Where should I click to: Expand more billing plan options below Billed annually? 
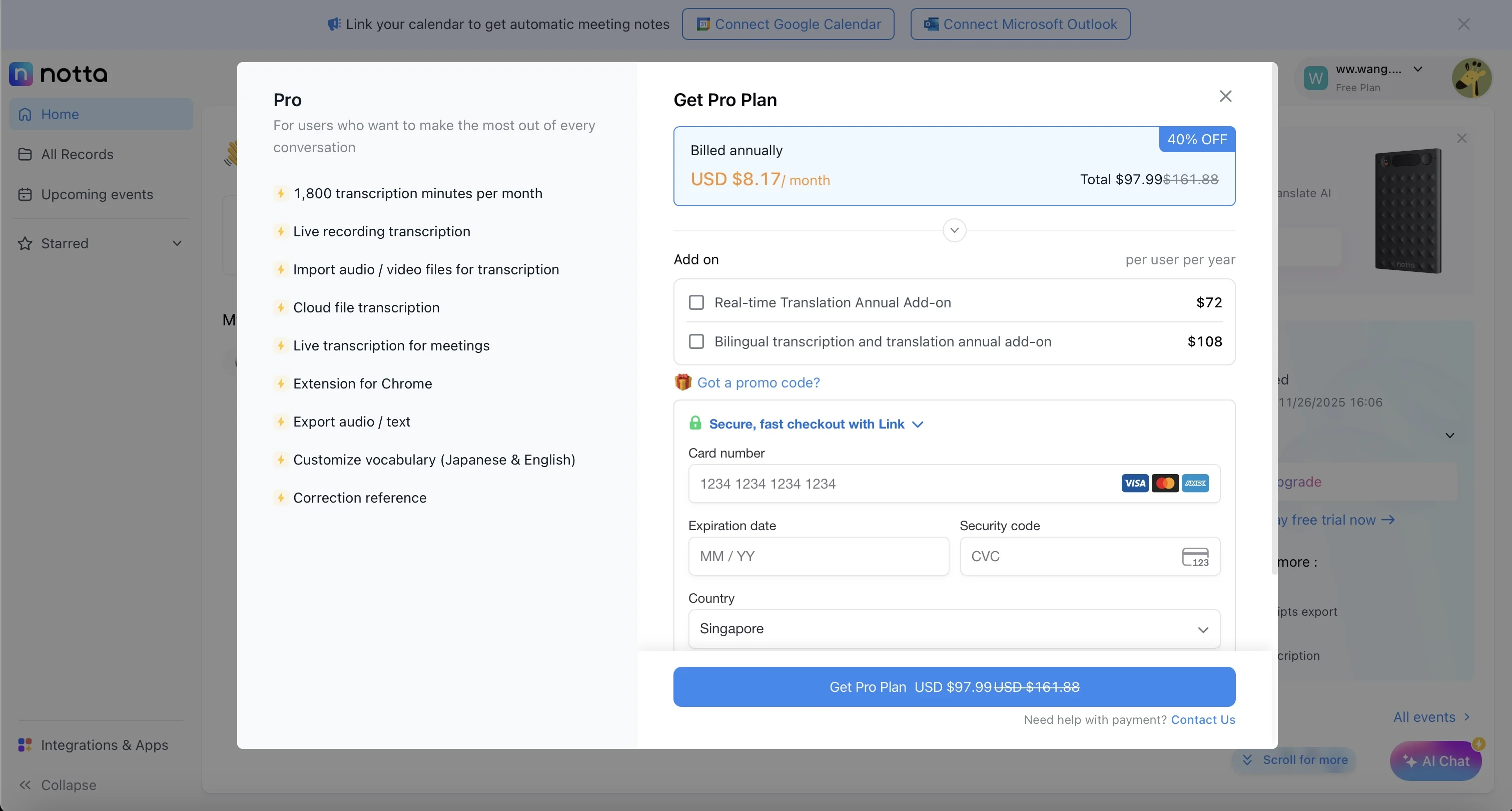click(954, 230)
